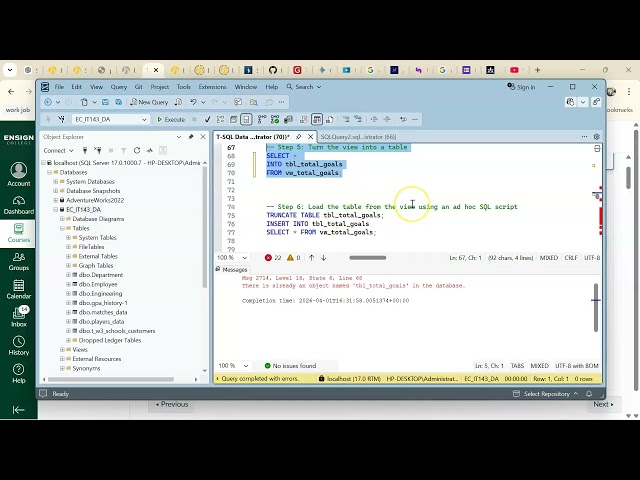Select the dbo.matches_data table
Viewport: 640px width, 480px height.
tap(102, 312)
